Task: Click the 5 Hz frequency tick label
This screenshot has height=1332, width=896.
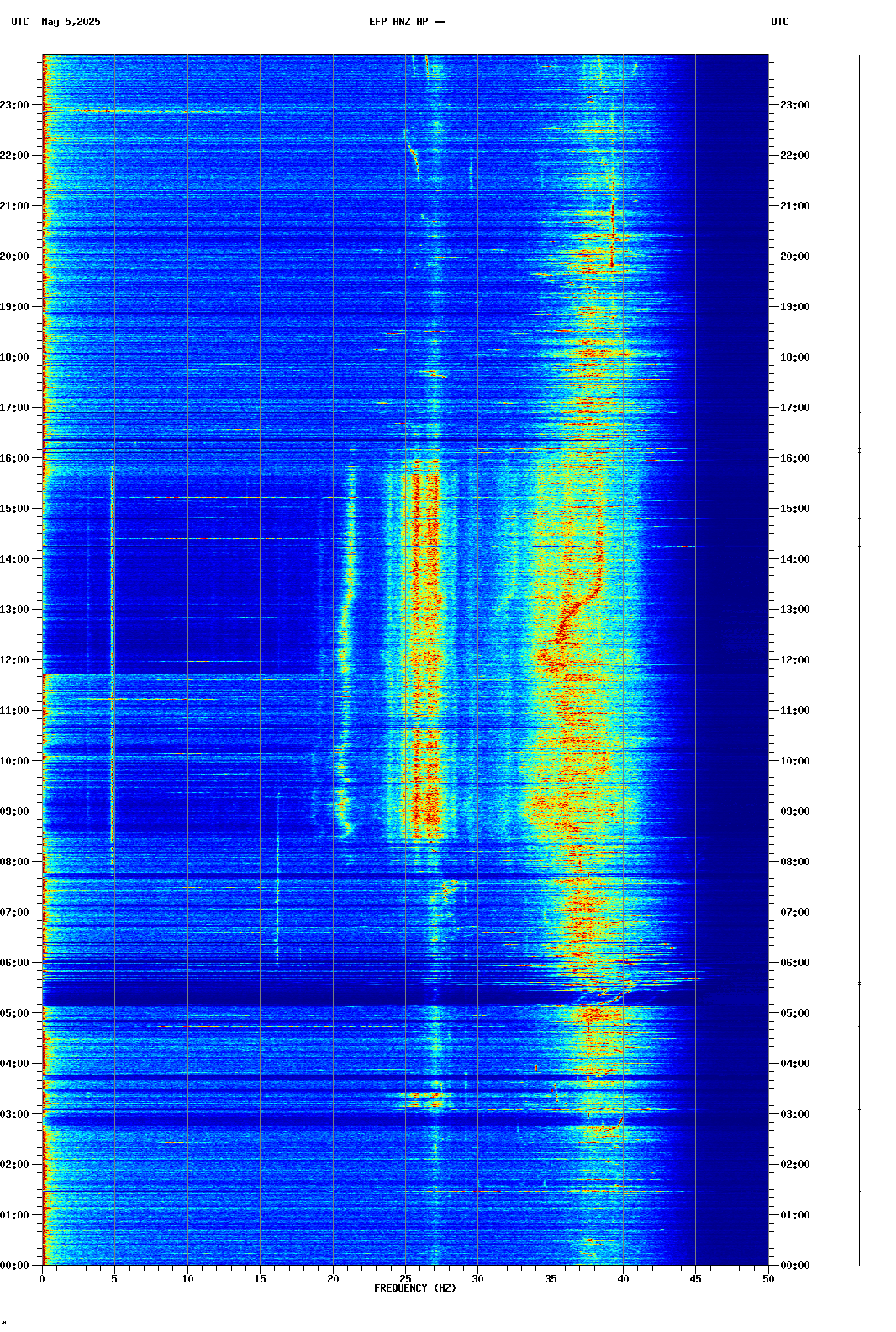Action: point(114,1279)
